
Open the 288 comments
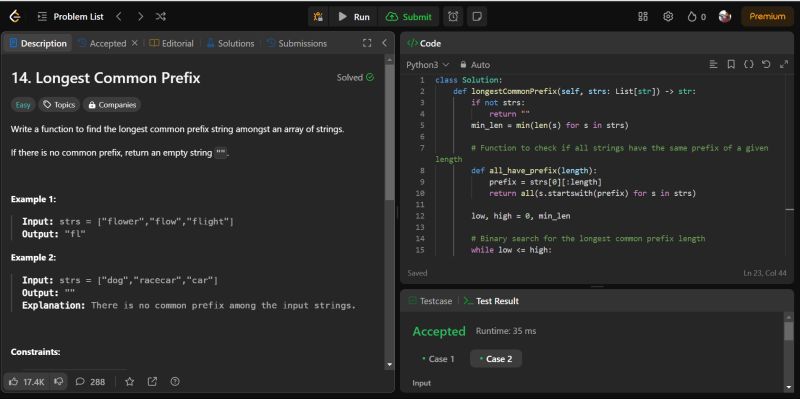[90, 382]
